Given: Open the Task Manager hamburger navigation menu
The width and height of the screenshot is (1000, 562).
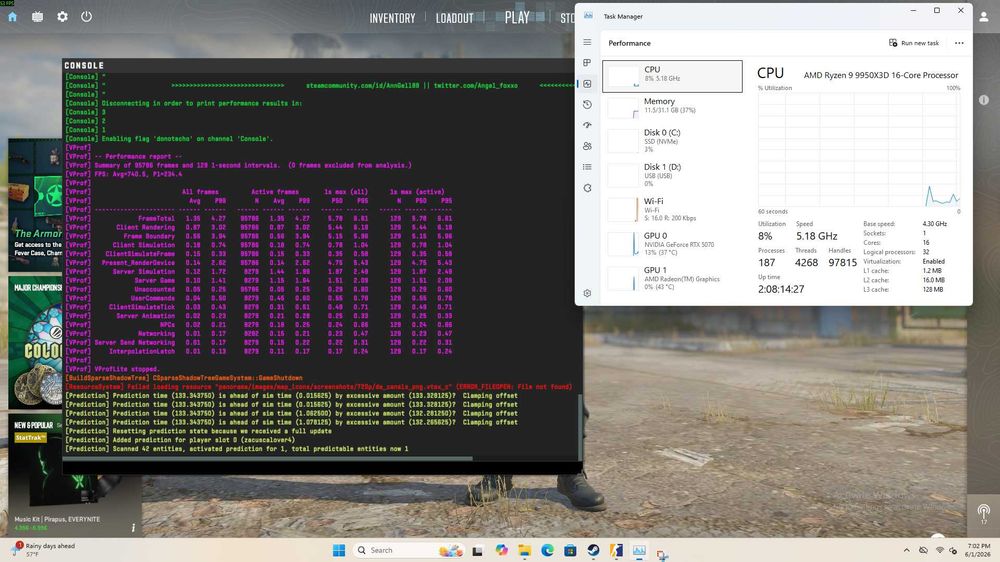Looking at the screenshot, I should (x=587, y=42).
